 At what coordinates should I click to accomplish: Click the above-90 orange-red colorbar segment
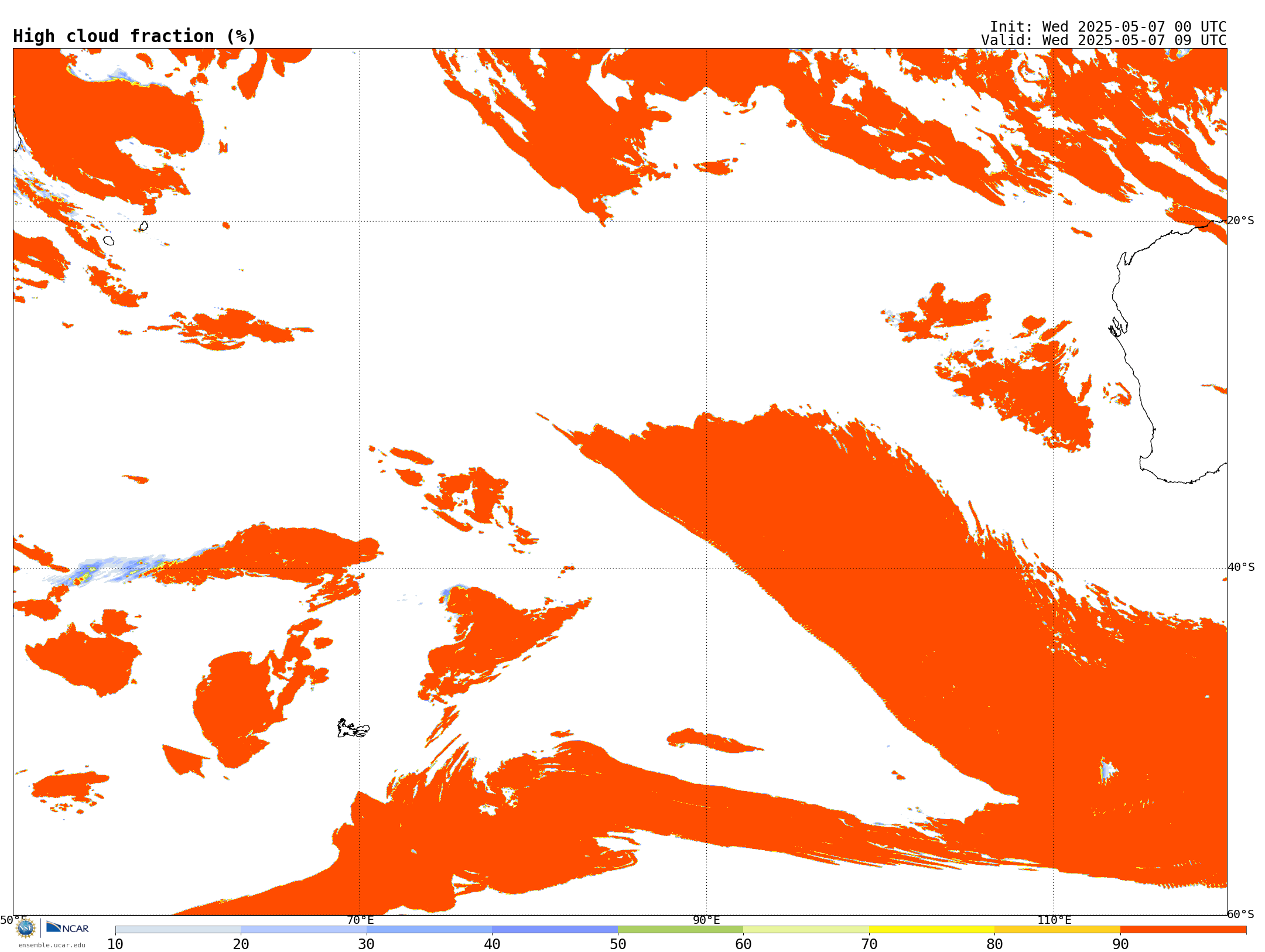tap(1183, 930)
